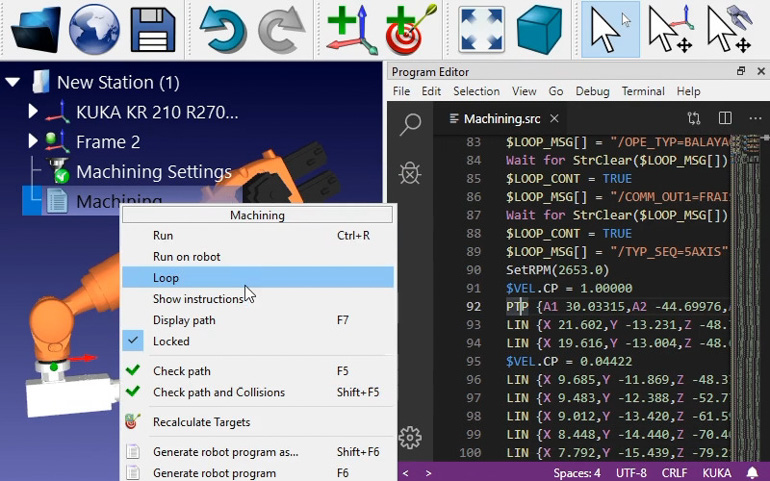This screenshot has width=770, height=481.
Task: Expand the KUKA KR 210 robot item
Action: point(33,112)
